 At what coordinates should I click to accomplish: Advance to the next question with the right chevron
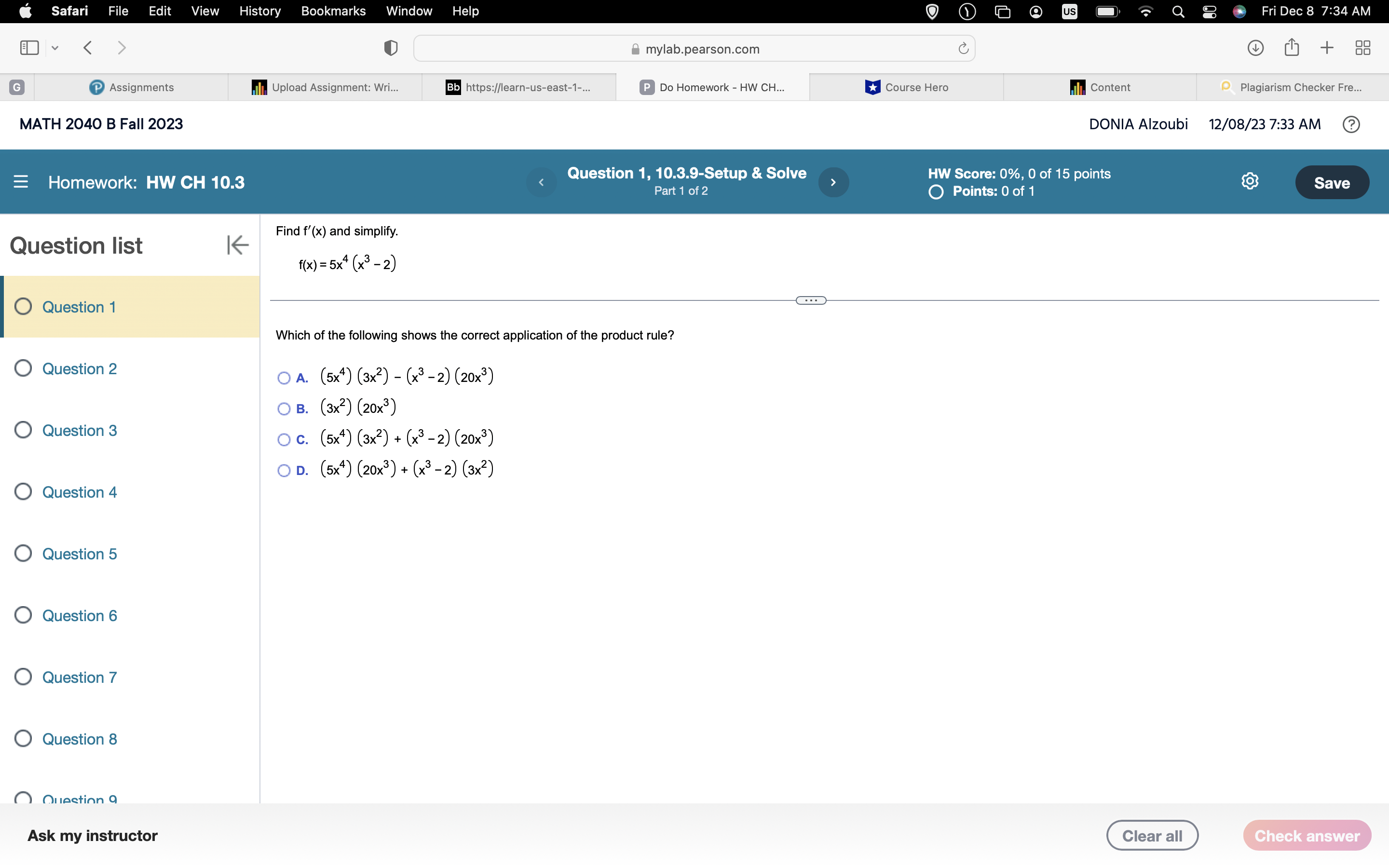point(833,182)
